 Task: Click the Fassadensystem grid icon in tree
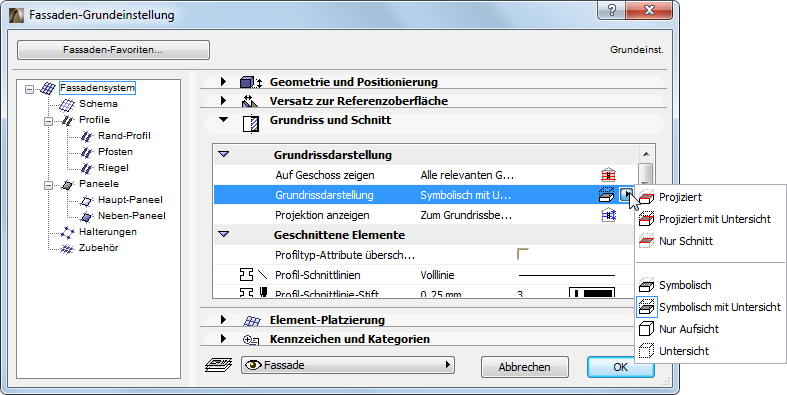(48, 88)
